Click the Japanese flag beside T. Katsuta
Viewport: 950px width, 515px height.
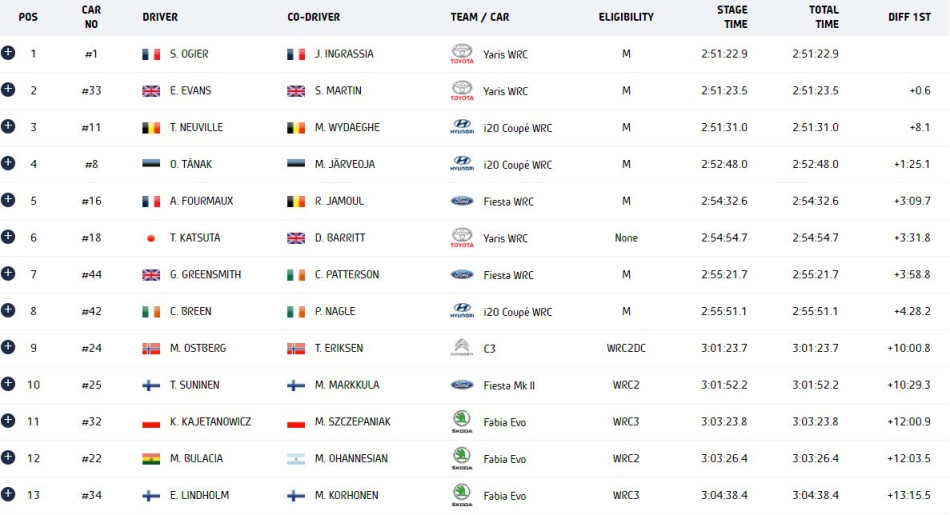152,238
